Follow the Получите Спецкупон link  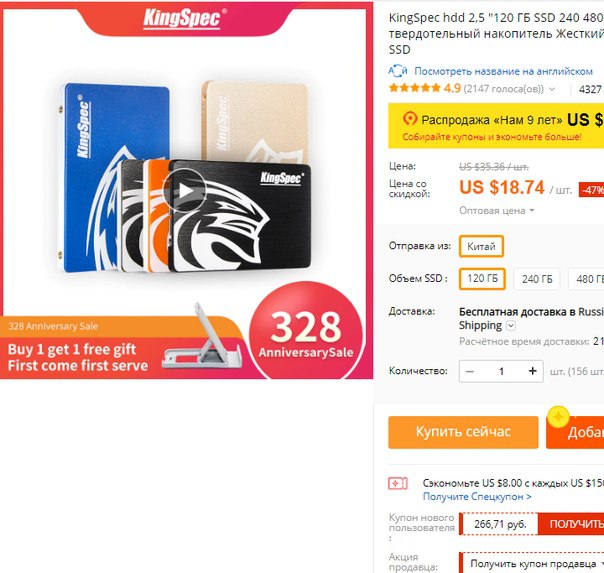click(x=477, y=497)
